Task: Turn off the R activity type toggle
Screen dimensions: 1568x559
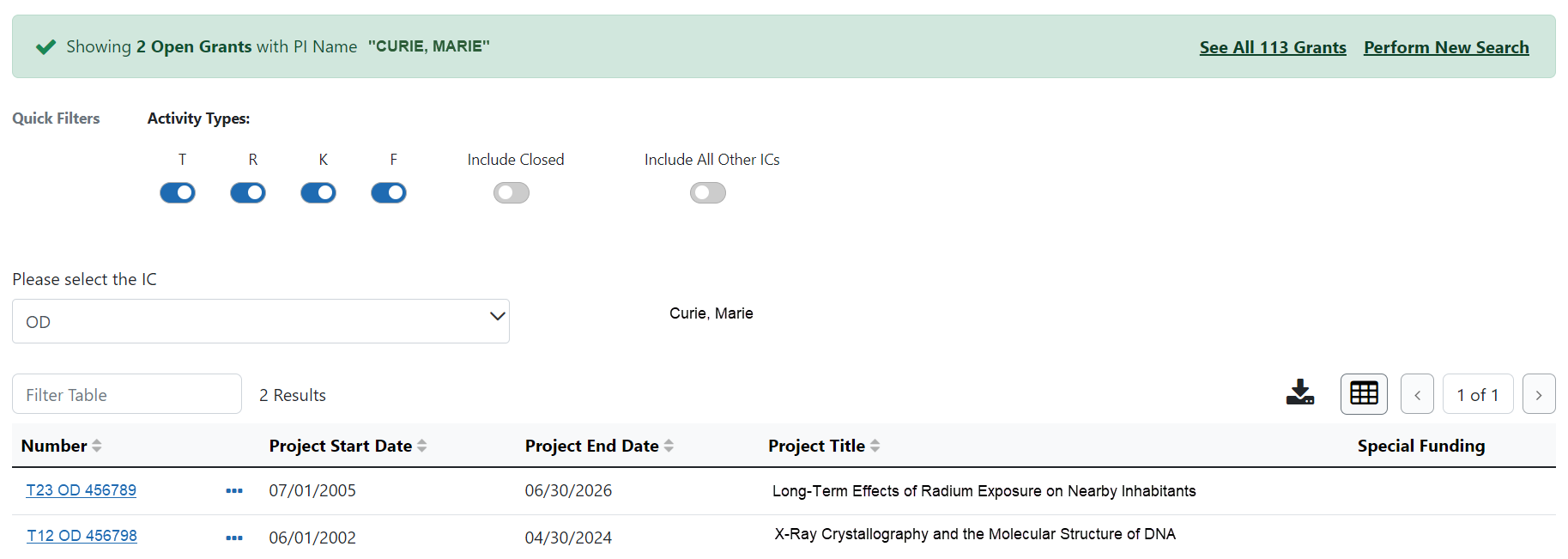Action: pos(248,193)
